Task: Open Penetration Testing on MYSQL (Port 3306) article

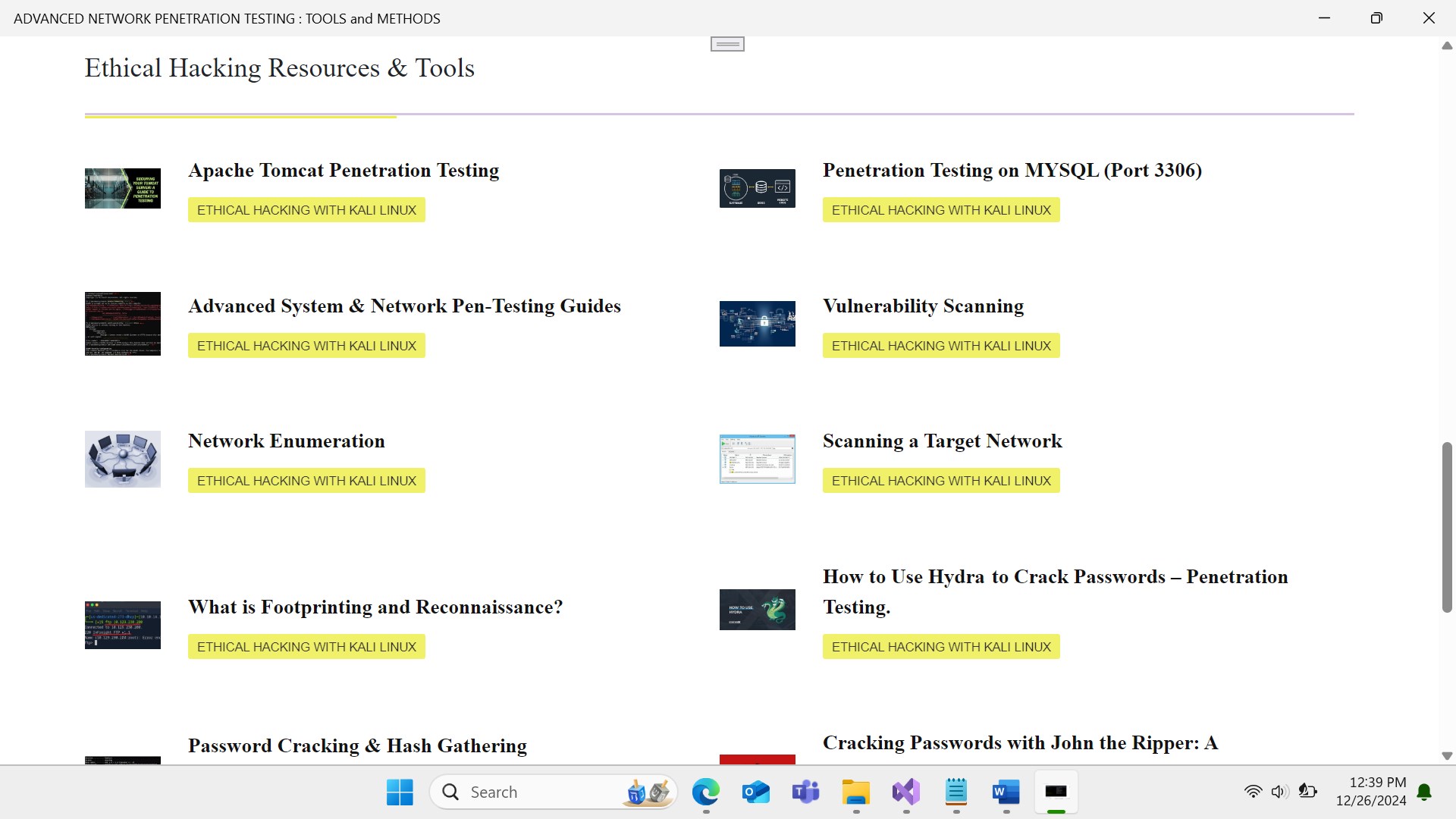Action: (1012, 171)
